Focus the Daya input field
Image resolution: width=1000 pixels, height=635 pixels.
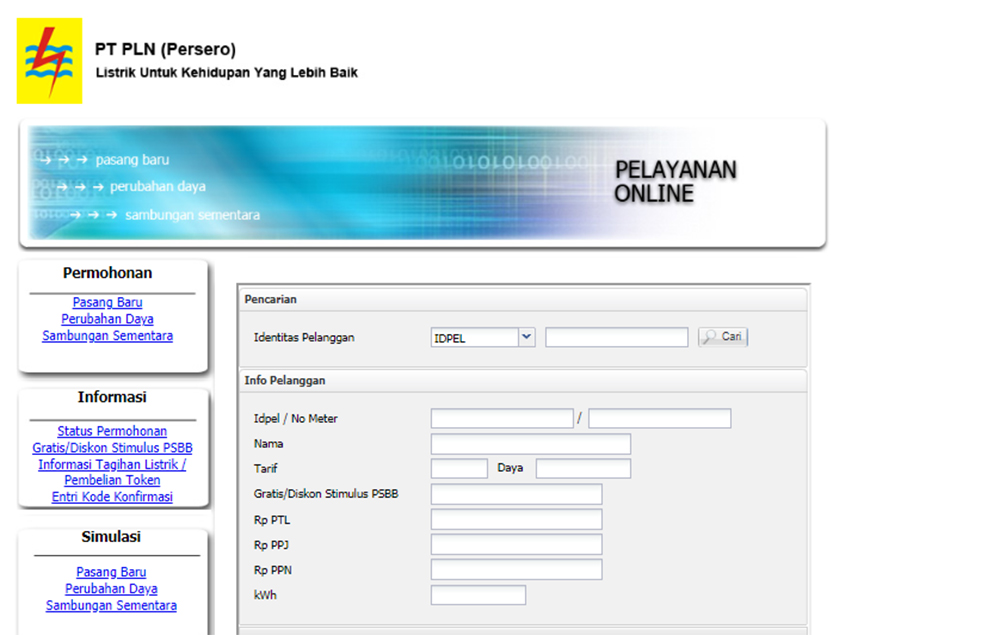583,469
